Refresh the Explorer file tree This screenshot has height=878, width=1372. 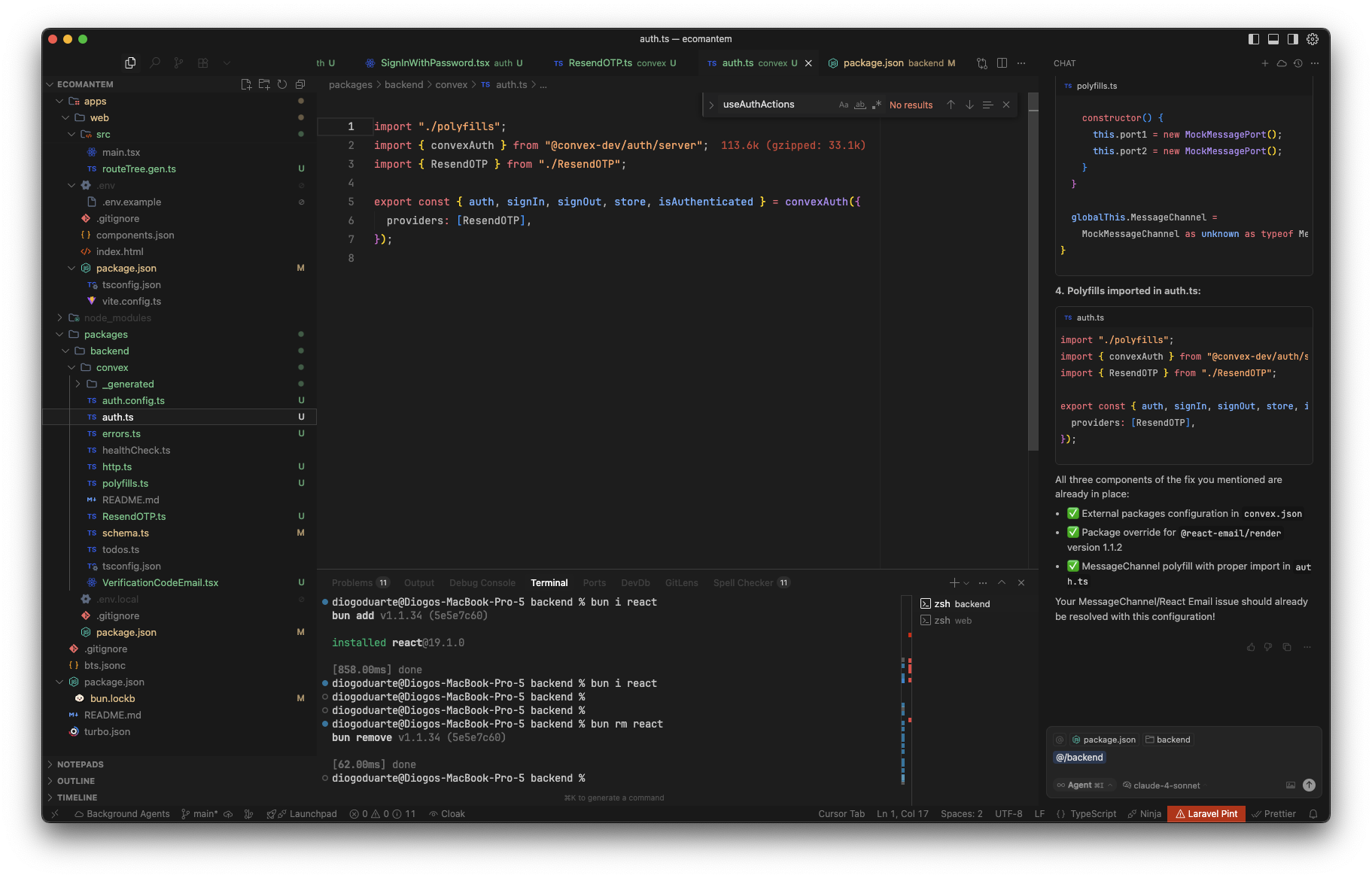point(282,84)
